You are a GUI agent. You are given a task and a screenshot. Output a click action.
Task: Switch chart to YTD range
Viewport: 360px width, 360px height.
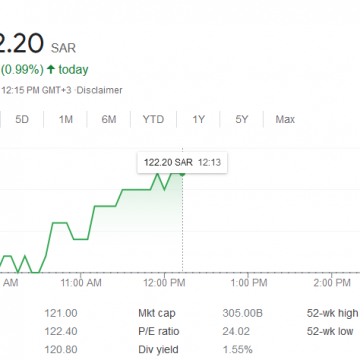coord(153,119)
